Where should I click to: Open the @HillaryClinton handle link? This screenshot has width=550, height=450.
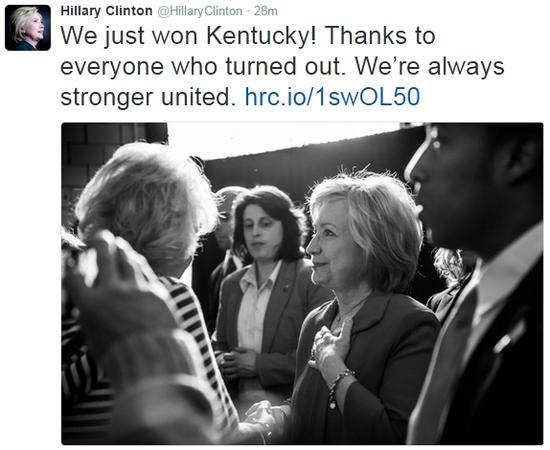pos(200,11)
